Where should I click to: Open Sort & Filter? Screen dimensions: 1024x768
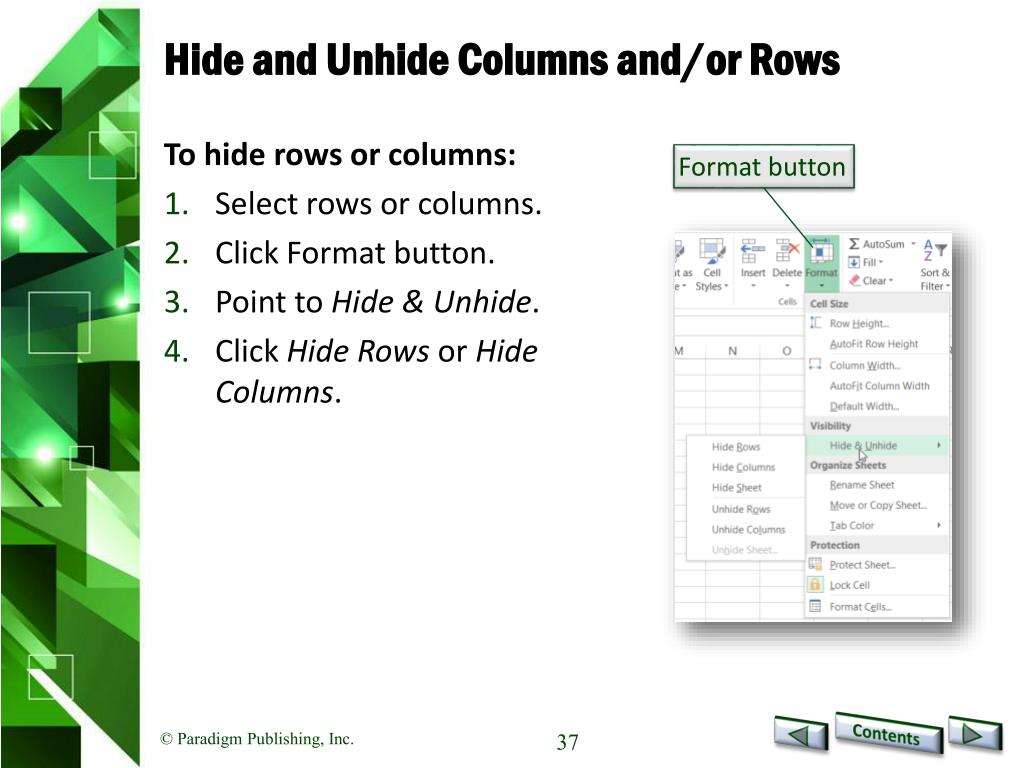(x=935, y=264)
